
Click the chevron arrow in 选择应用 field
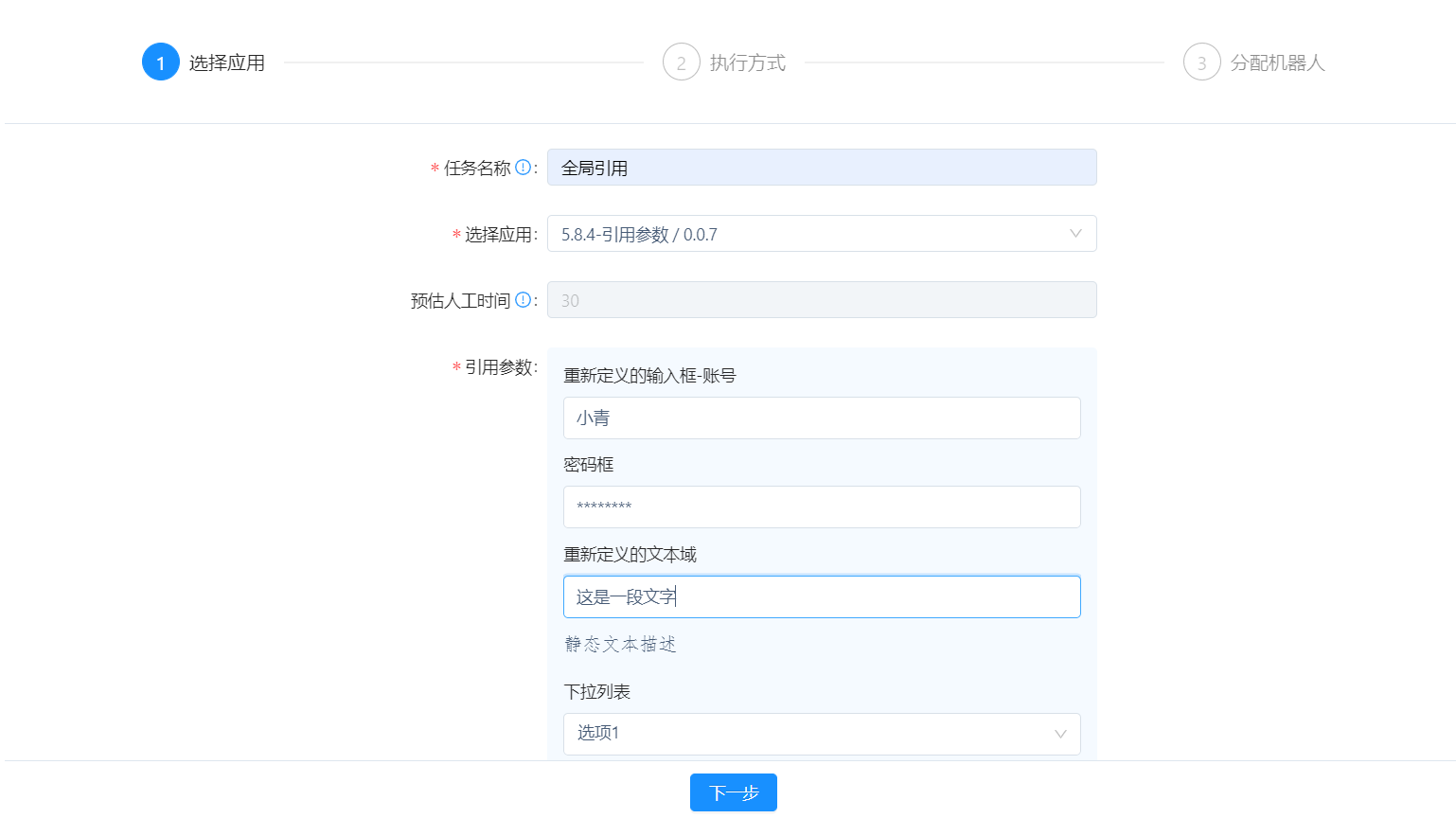click(1075, 234)
